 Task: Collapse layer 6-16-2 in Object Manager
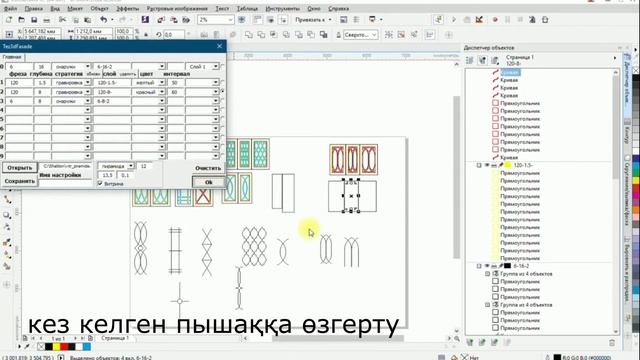(x=479, y=266)
